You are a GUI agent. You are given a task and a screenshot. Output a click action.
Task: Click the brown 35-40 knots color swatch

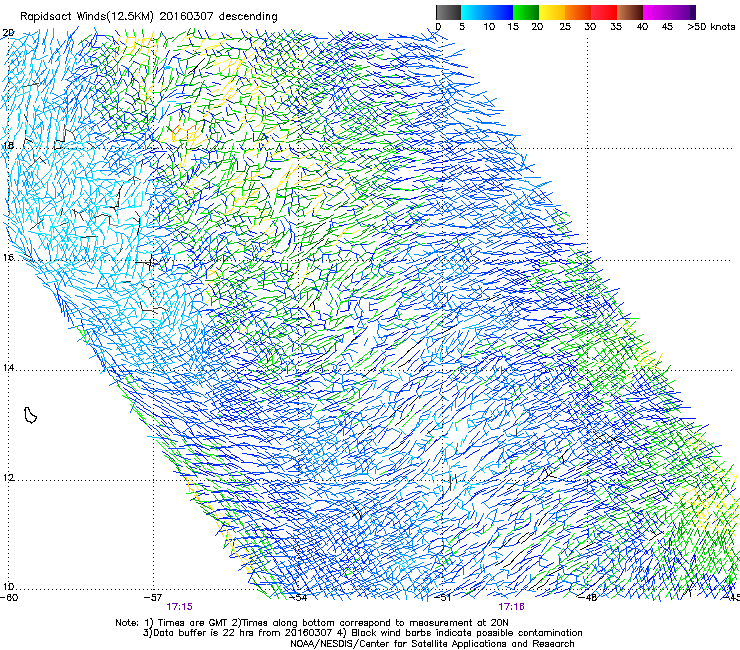(630, 12)
